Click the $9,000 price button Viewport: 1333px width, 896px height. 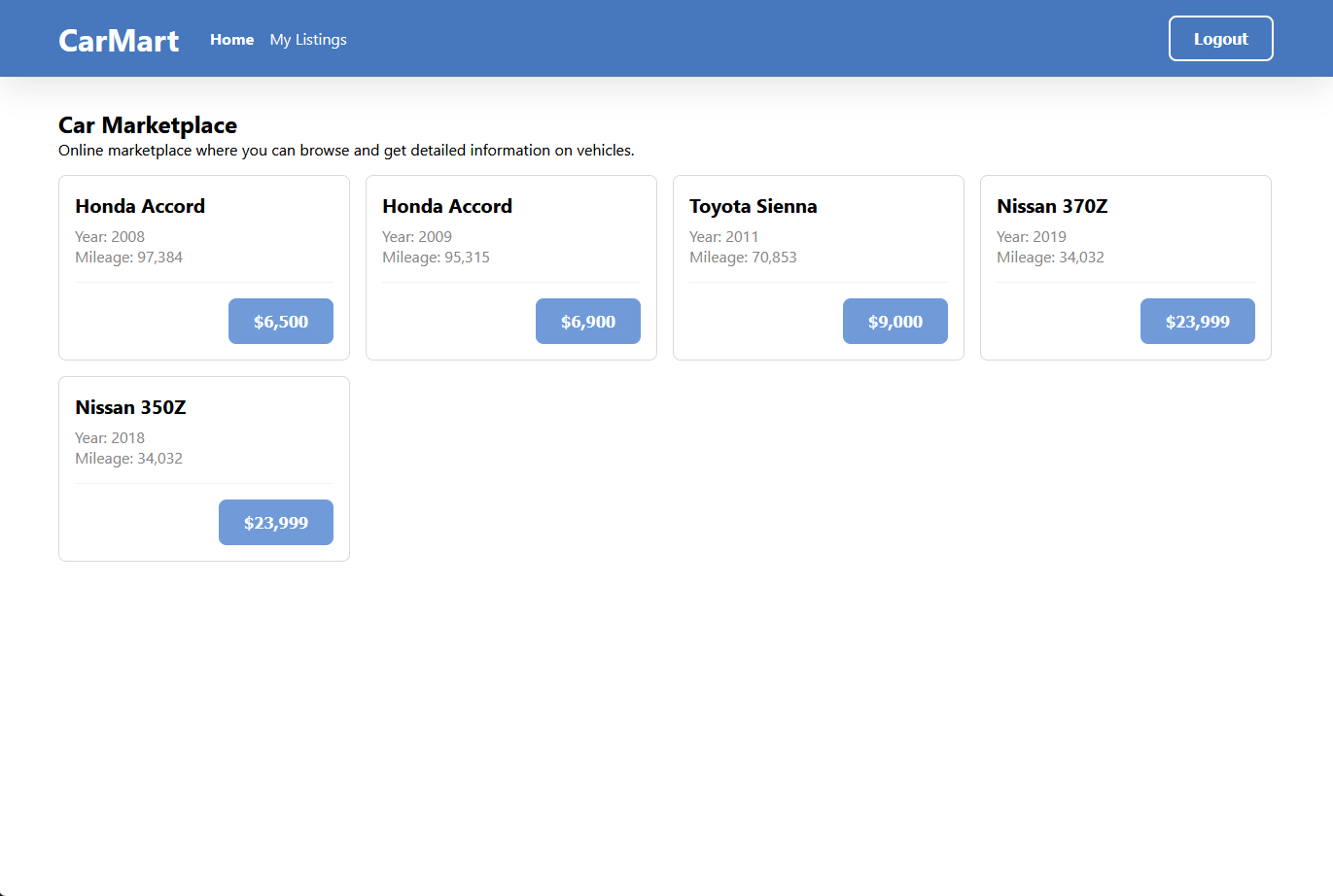tap(895, 321)
